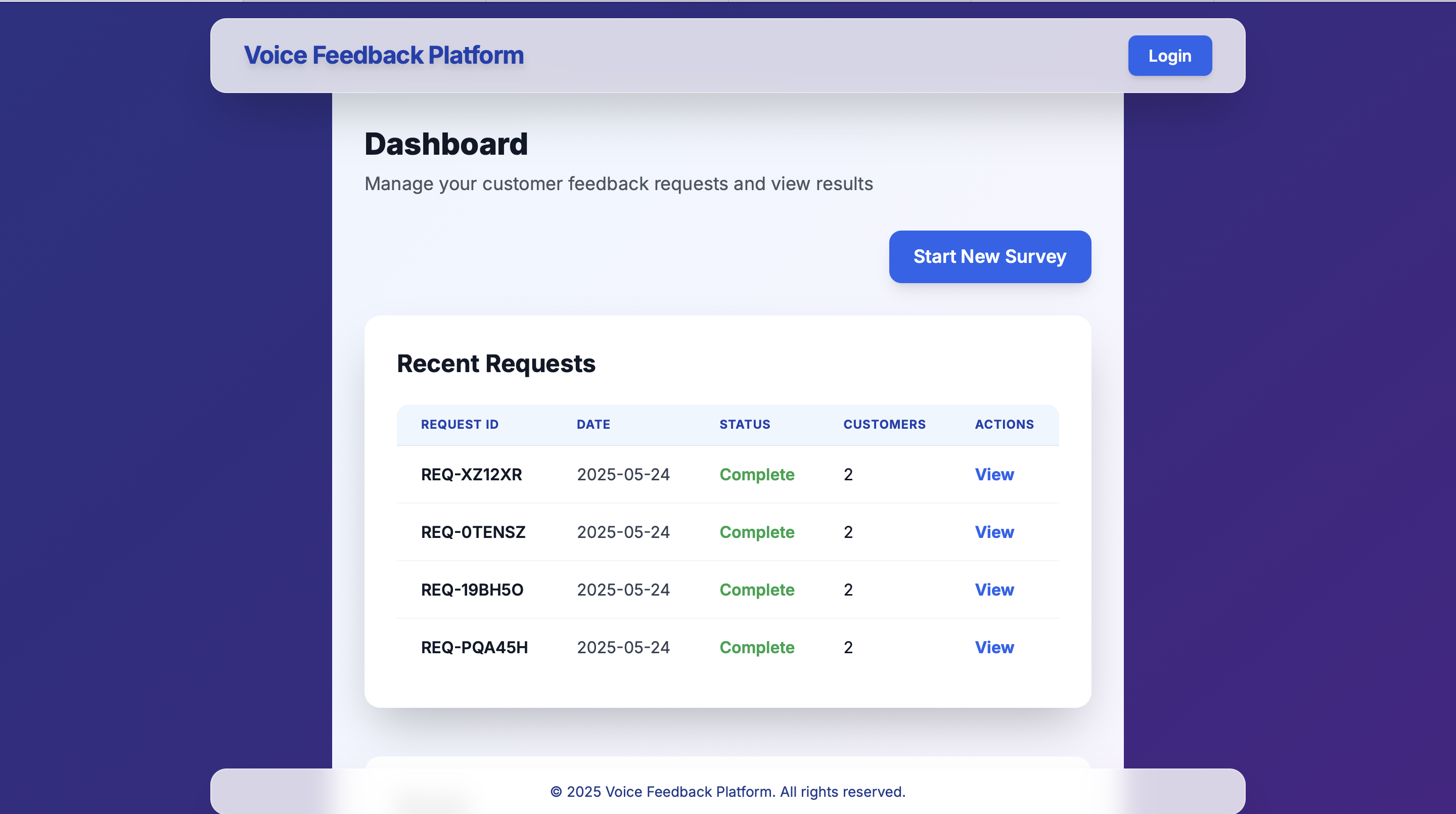Select the REQ-0TENSZ request ID cell

tap(473, 532)
